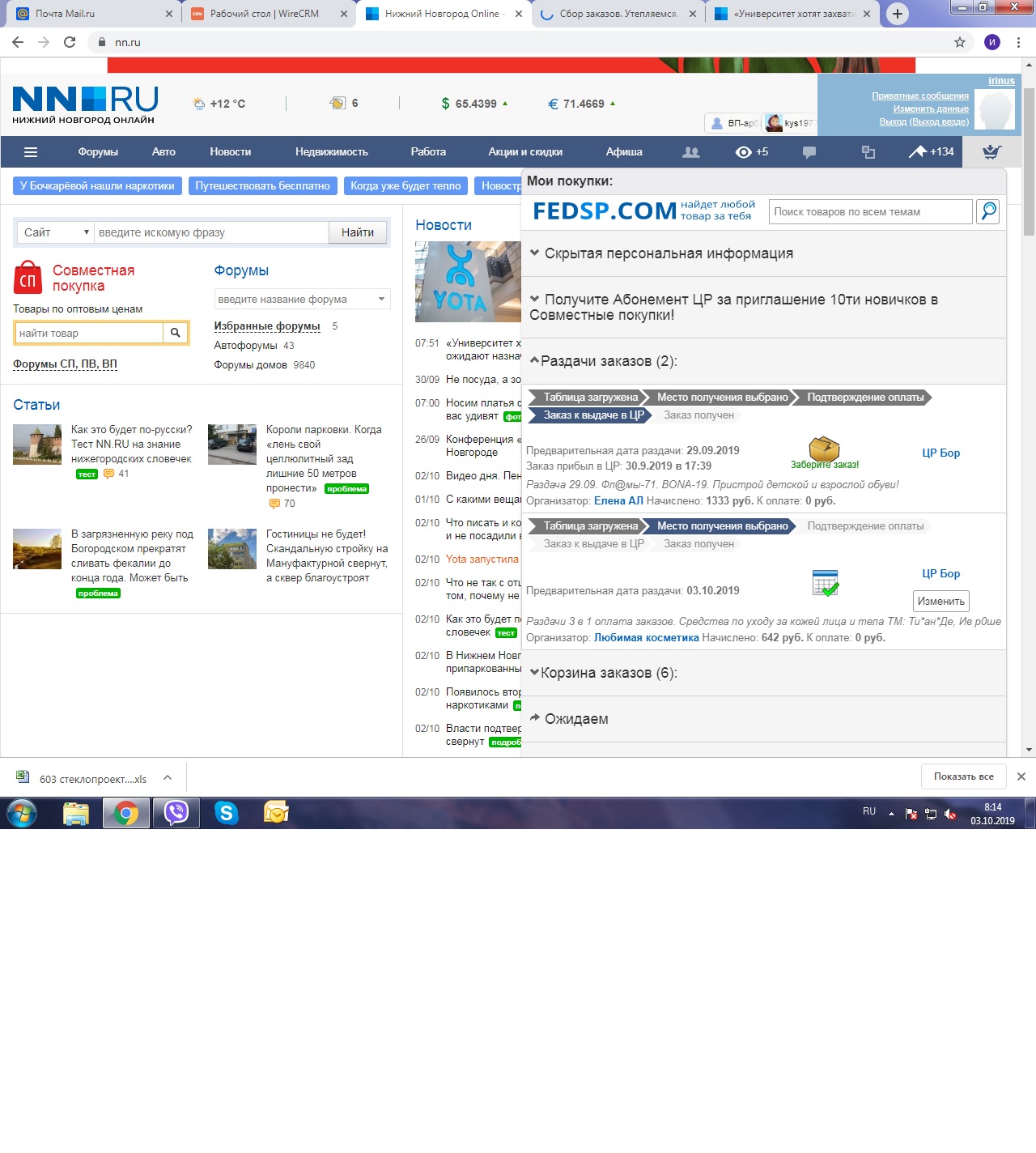The width and height of the screenshot is (1036, 1153).
Task: Open the arrow icon showing +134
Action: pos(932,151)
